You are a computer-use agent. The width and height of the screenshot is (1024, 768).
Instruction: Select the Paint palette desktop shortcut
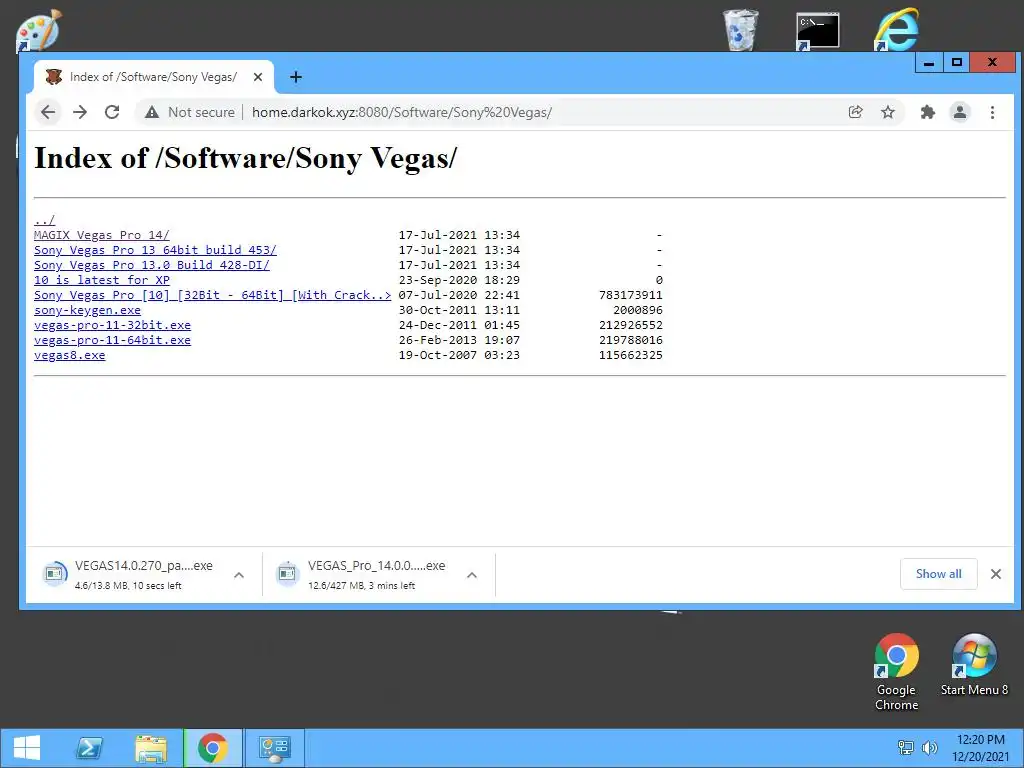[x=38, y=30]
